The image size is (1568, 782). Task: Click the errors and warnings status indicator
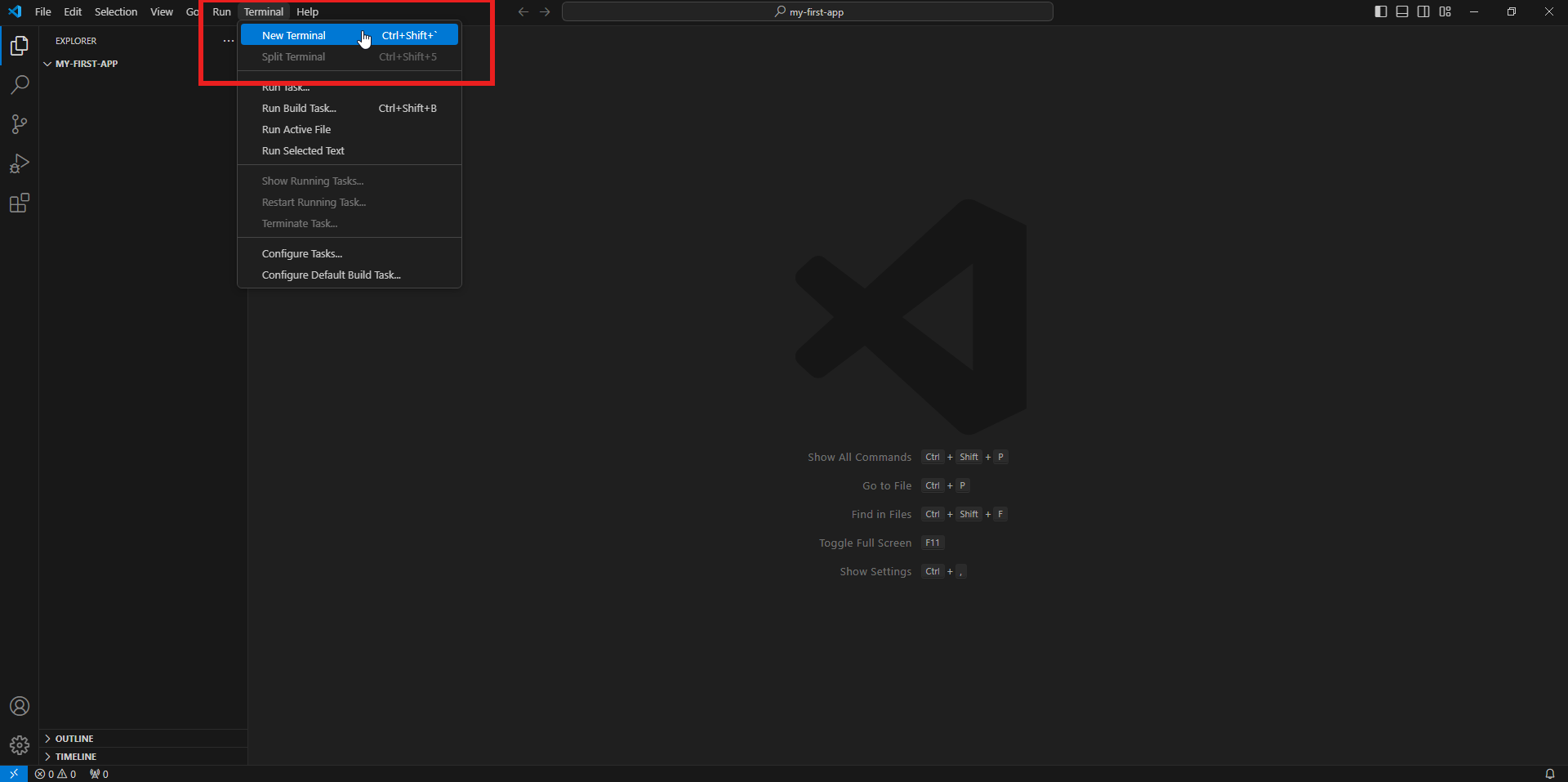click(56, 774)
